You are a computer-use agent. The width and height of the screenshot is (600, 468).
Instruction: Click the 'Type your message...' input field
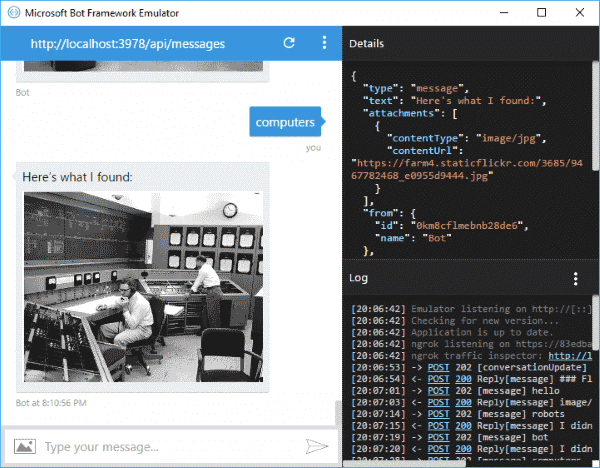tap(172, 447)
